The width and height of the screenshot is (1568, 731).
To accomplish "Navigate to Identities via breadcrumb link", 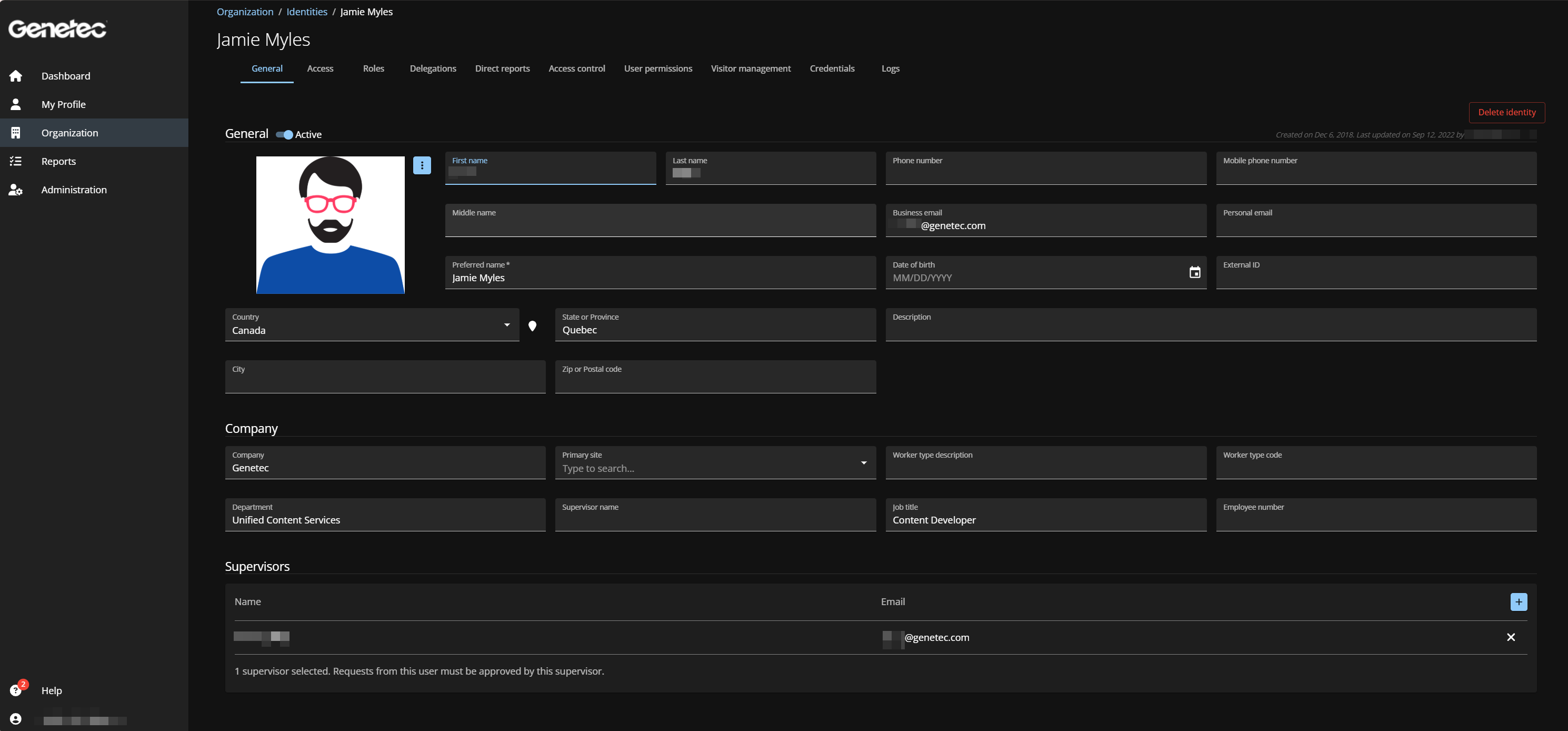I will (306, 12).
